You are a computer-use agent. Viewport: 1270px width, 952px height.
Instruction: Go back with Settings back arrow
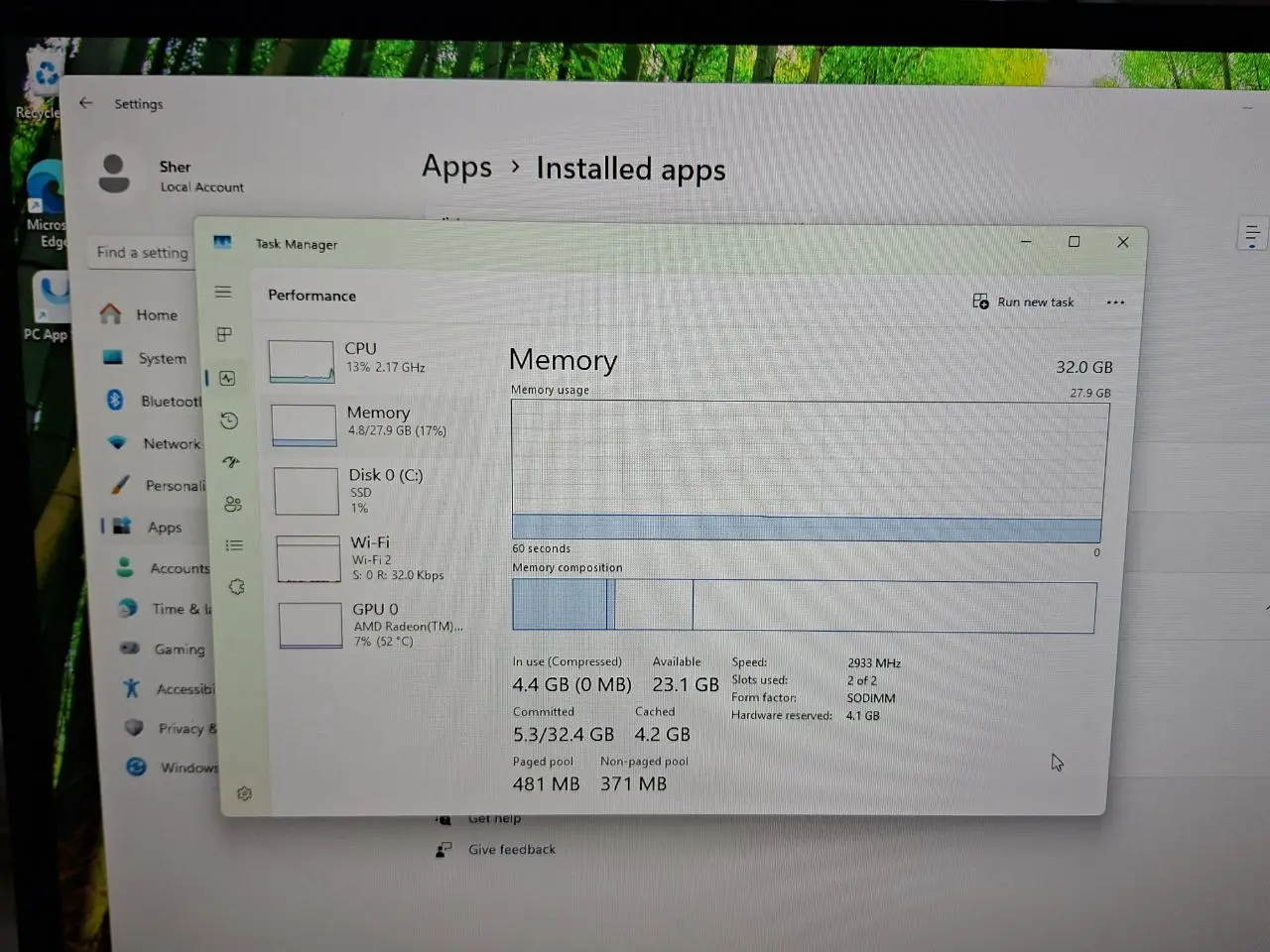pyautogui.click(x=86, y=102)
